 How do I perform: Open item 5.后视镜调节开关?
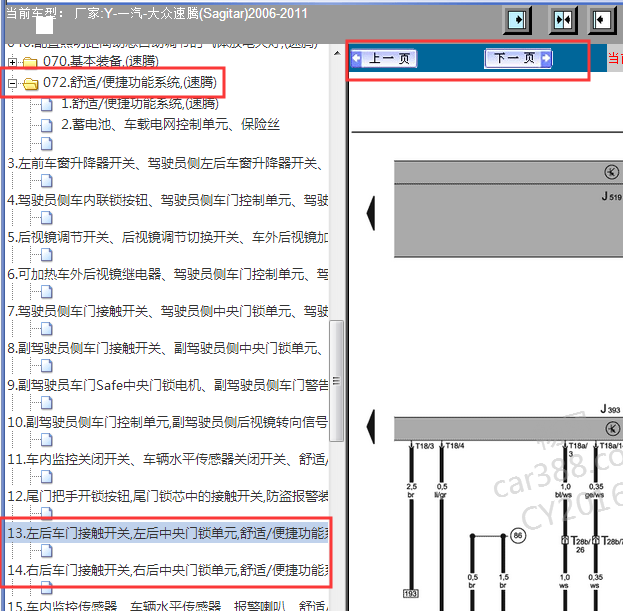(x=168, y=237)
